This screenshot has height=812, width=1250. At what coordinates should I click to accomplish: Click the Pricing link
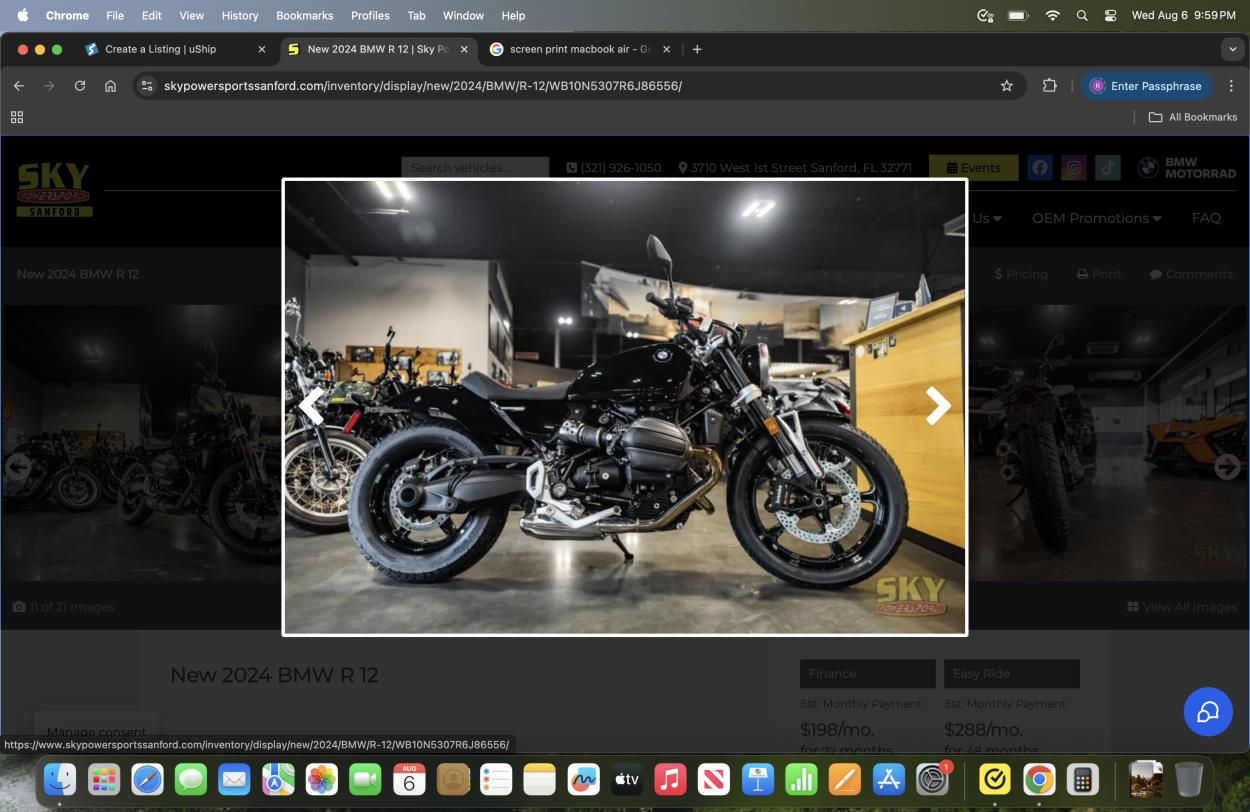[x=1021, y=274]
